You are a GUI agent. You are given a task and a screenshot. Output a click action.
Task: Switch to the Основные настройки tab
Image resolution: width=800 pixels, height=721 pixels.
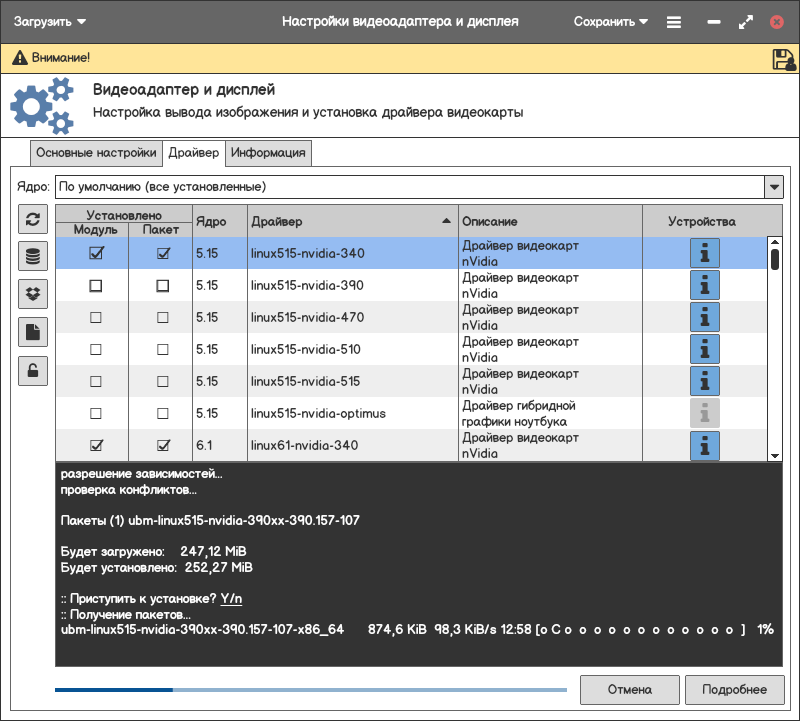click(x=96, y=153)
